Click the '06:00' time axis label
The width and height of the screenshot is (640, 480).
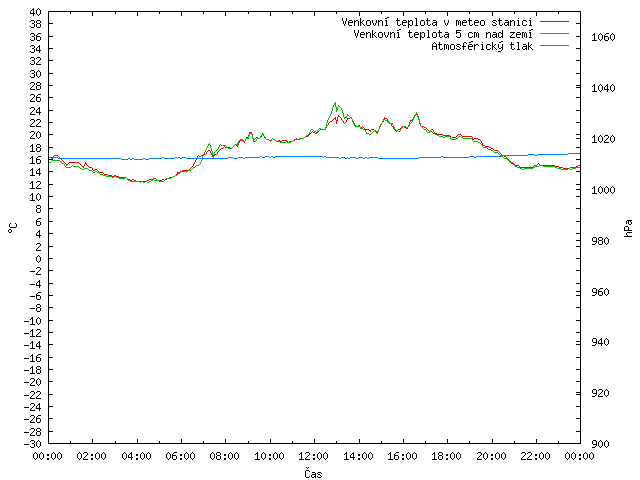tap(181, 456)
